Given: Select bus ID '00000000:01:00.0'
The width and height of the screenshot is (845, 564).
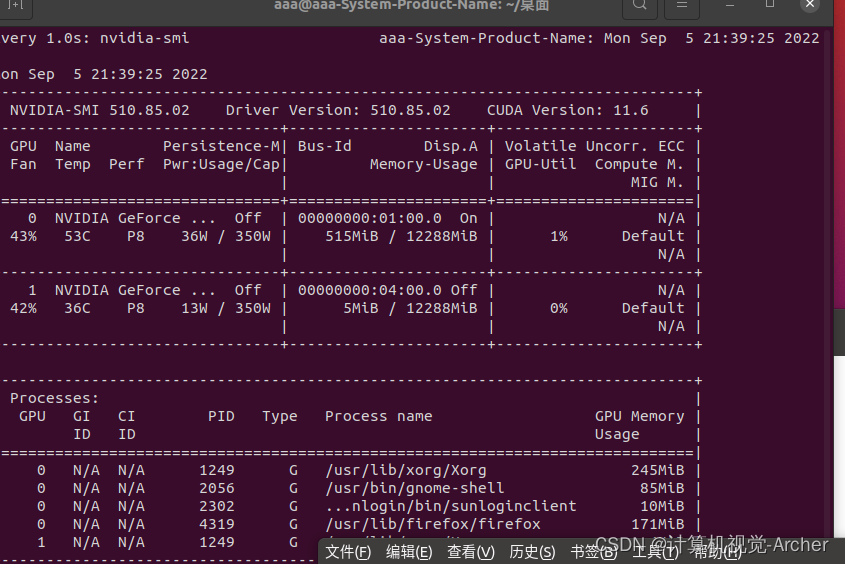Looking at the screenshot, I should pos(370,219).
